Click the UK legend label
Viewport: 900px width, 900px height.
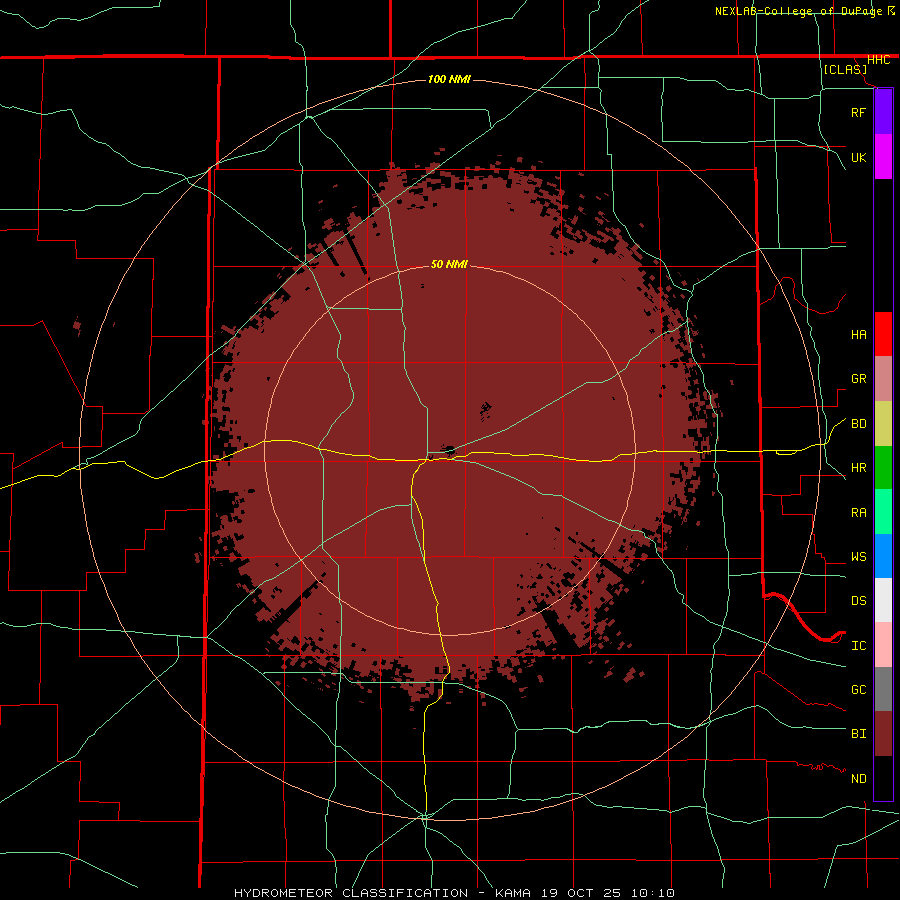click(858, 157)
